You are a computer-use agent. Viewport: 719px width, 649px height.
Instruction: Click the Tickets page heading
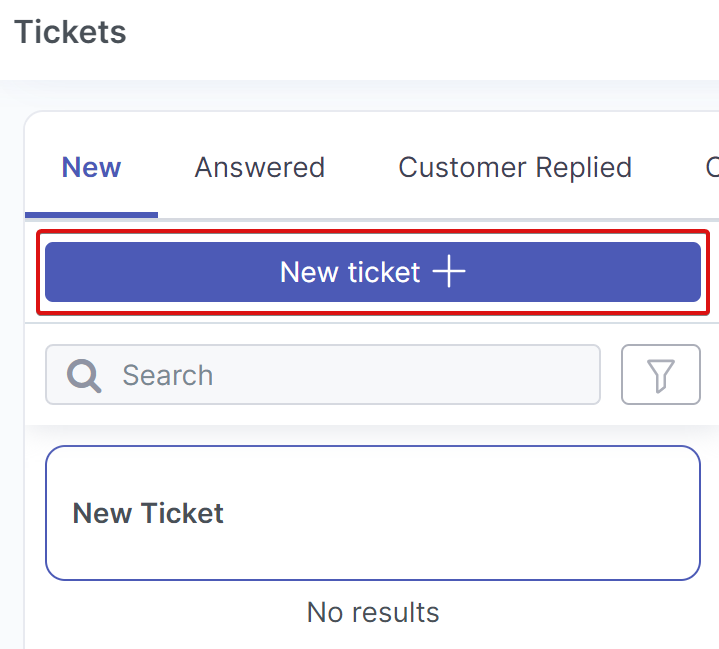(70, 32)
